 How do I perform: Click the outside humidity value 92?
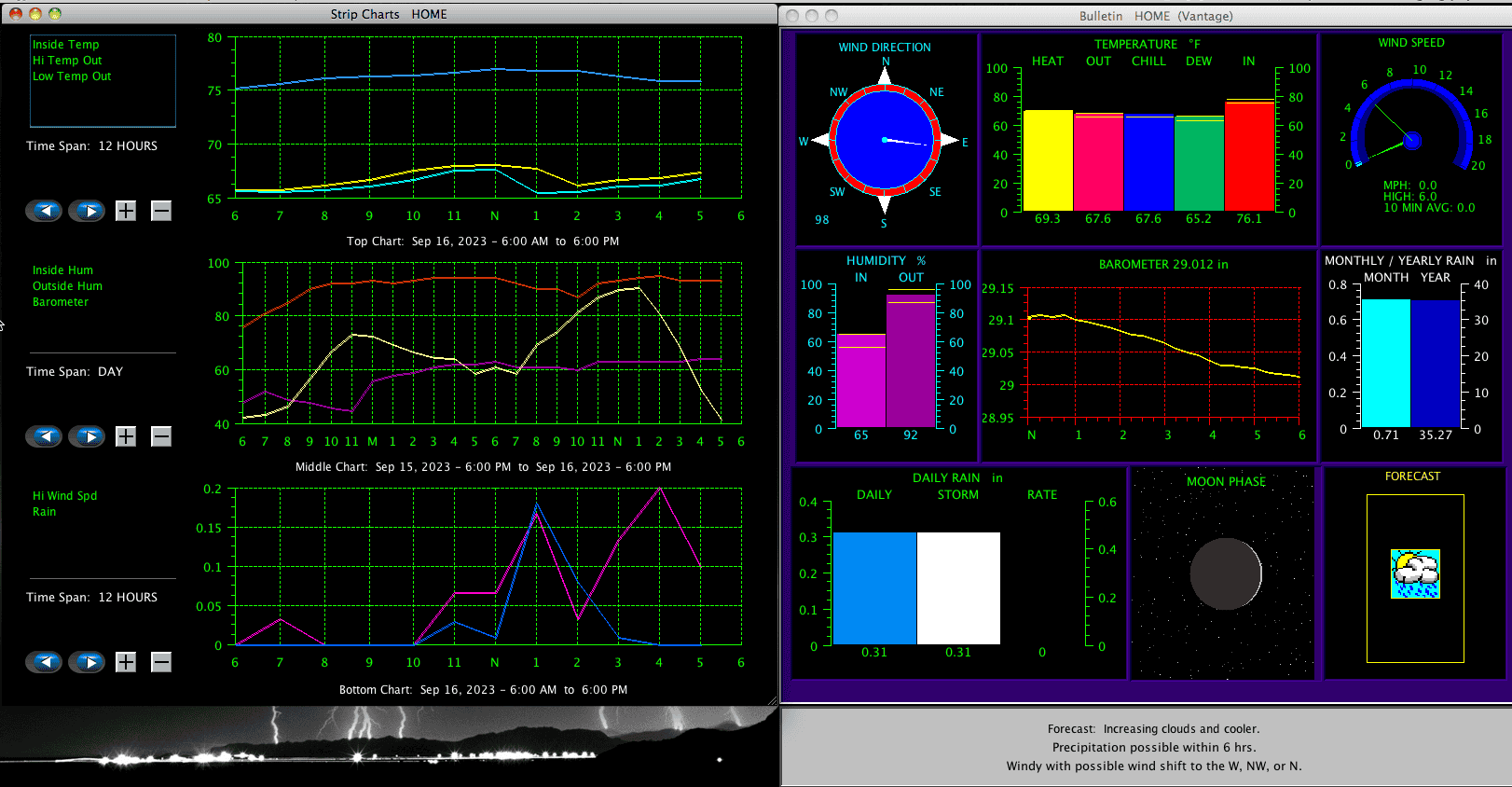(911, 435)
